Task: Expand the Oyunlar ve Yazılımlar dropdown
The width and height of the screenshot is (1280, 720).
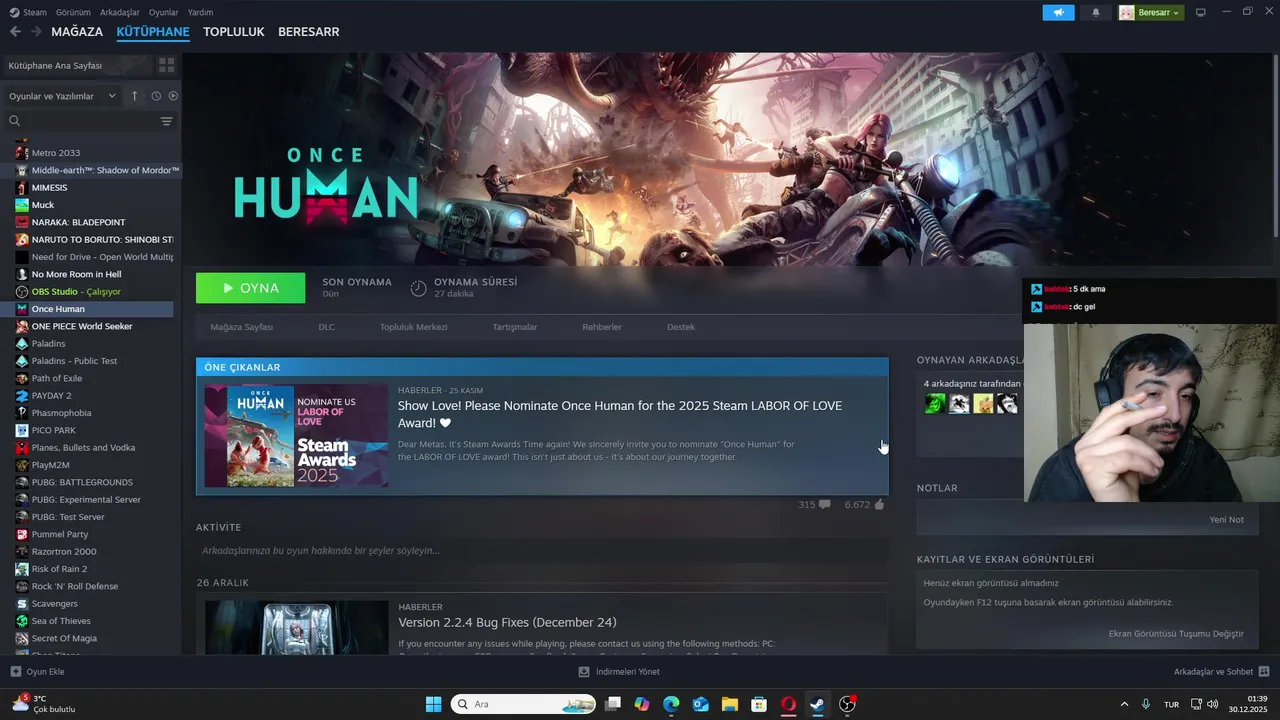Action: (x=62, y=96)
